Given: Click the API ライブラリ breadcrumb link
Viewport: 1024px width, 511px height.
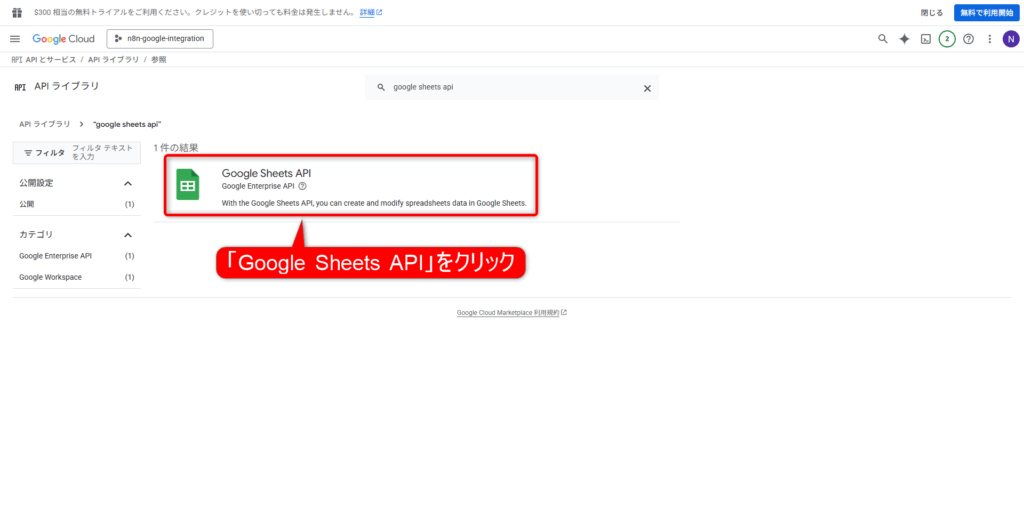Looking at the screenshot, I should point(45,124).
